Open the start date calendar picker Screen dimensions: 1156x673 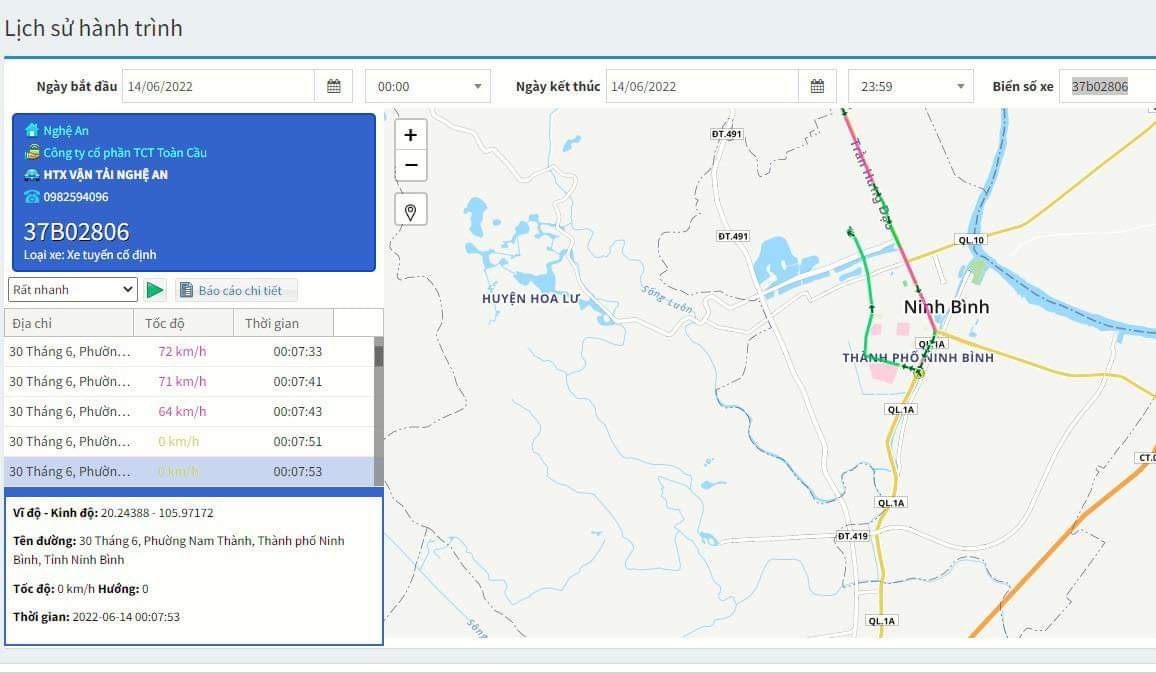333,86
